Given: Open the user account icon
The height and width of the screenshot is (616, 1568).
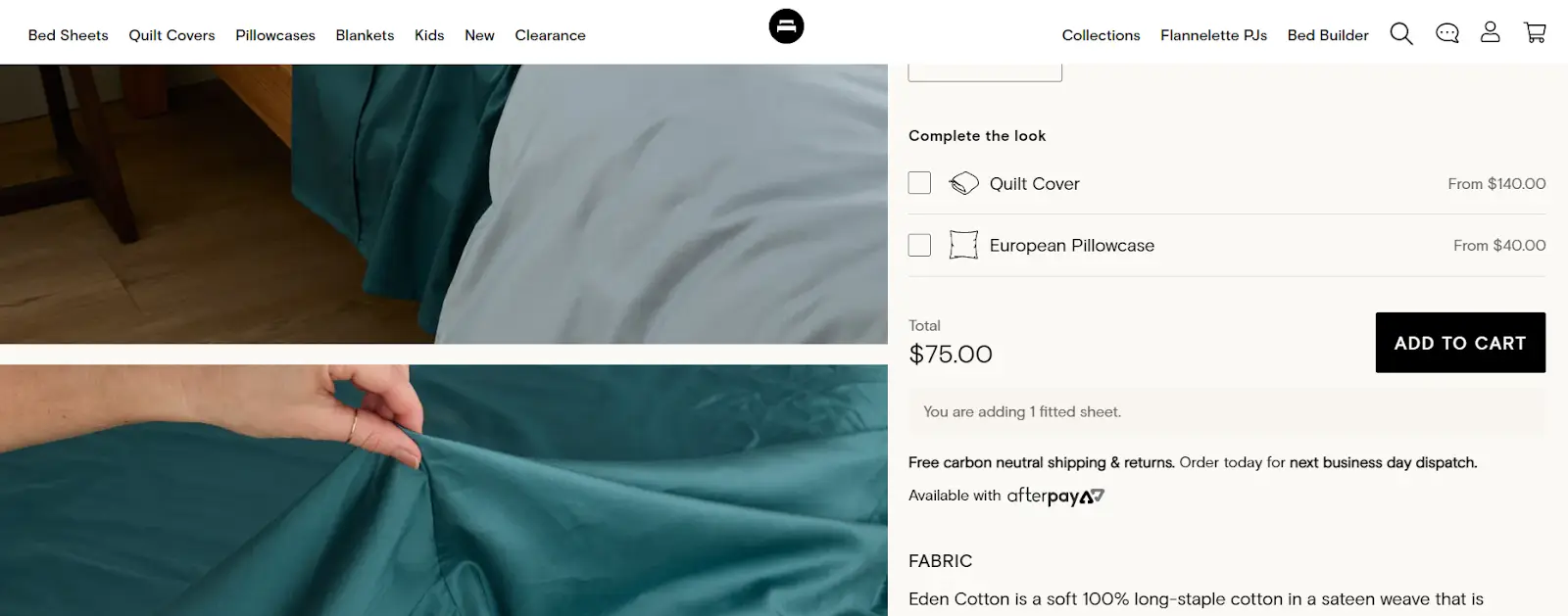Looking at the screenshot, I should pyautogui.click(x=1491, y=33).
